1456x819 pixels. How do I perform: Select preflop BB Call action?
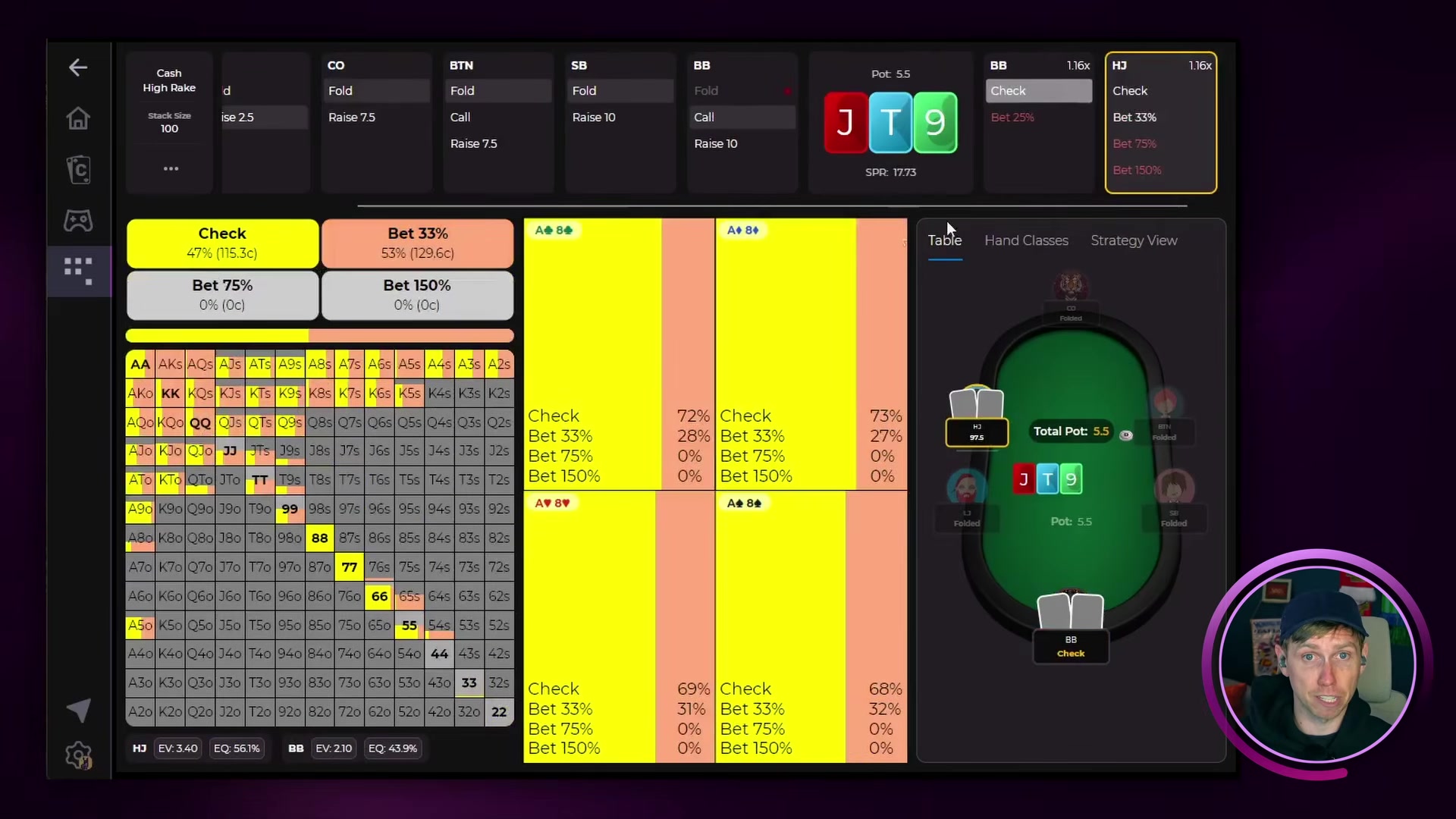pos(742,117)
